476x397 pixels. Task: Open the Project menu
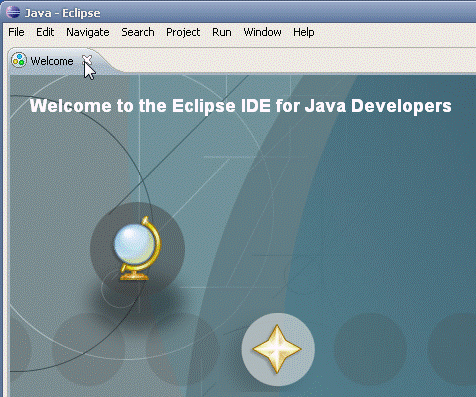click(183, 32)
